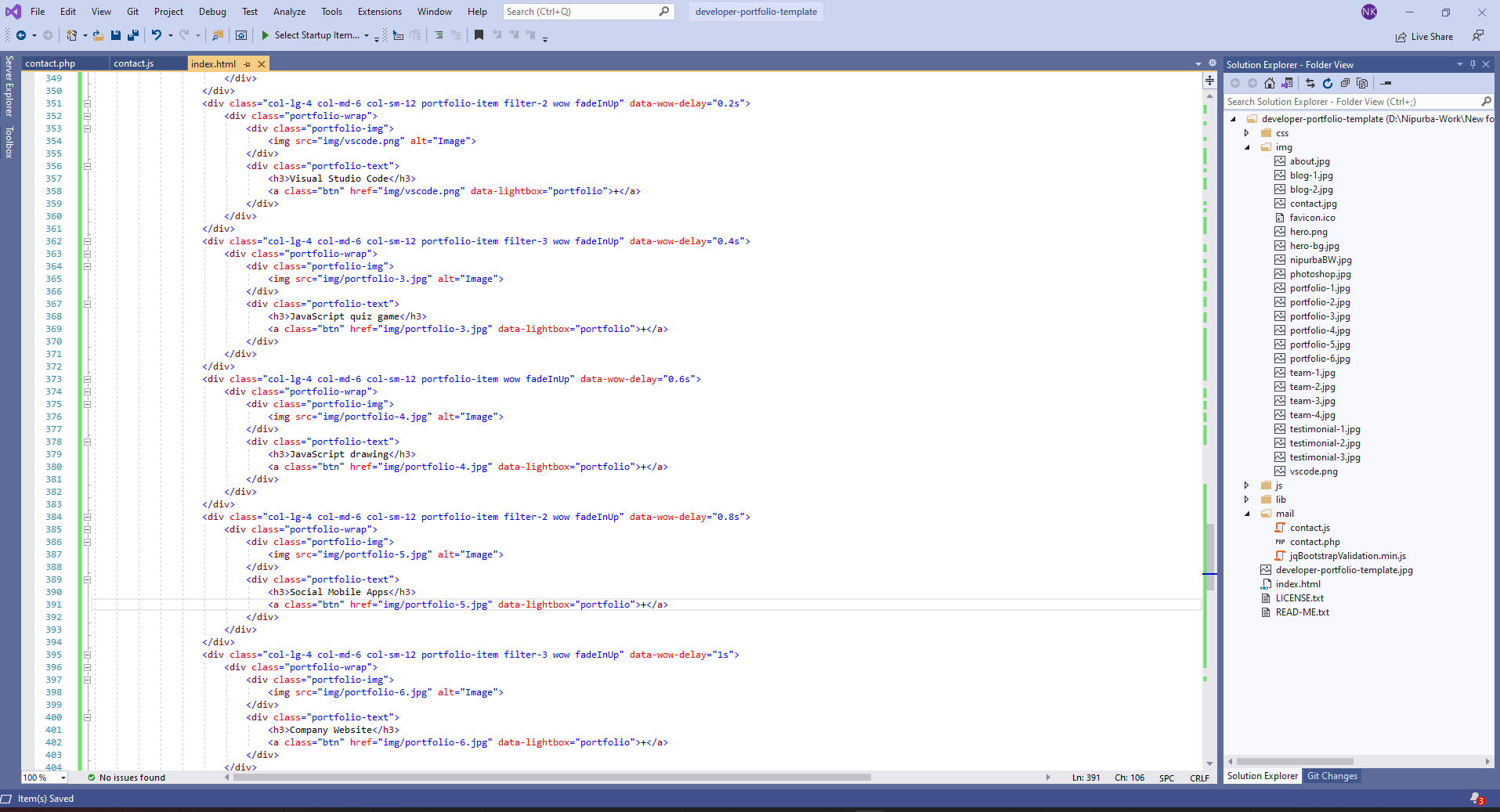Open the Extensions menu

379,12
